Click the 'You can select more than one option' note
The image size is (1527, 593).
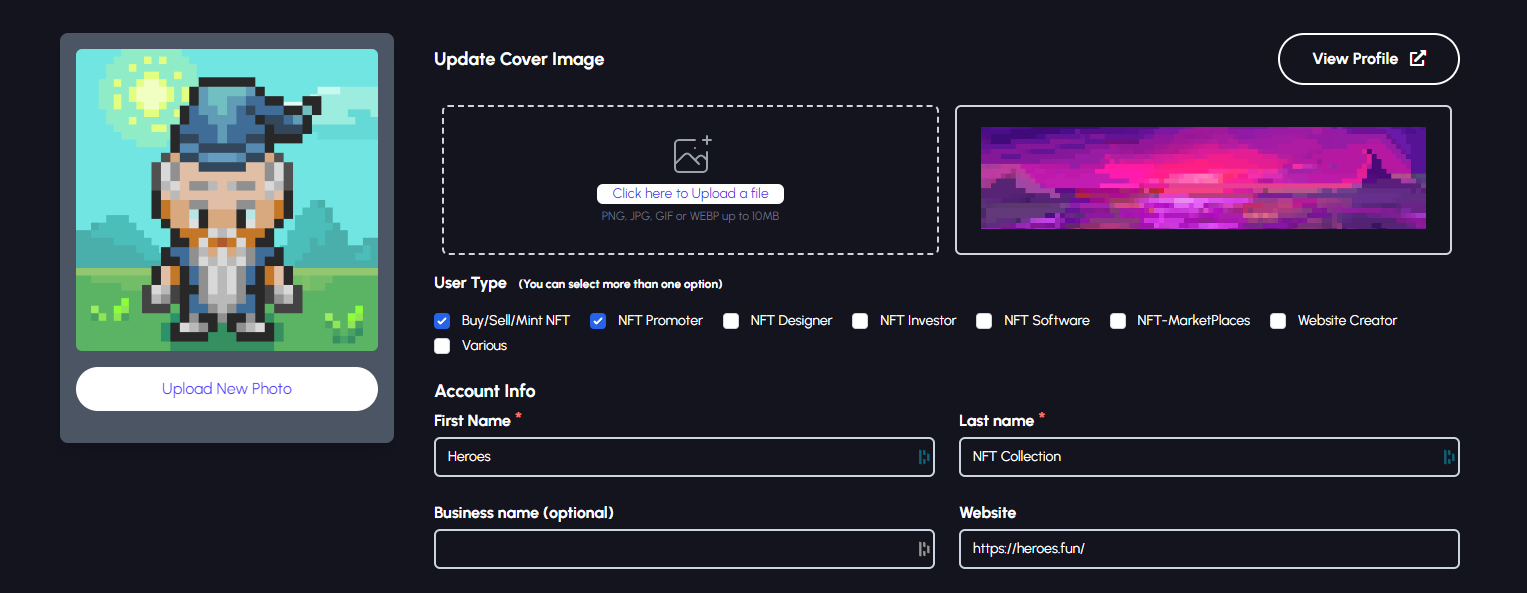[x=620, y=284]
